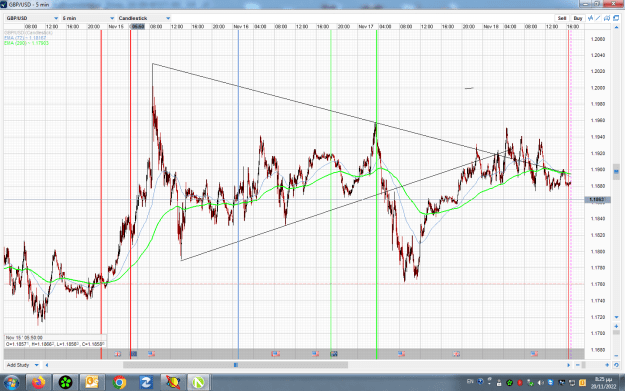The image size is (625, 391).
Task: Click the volume speaker icon in tray
Action: click(540, 383)
